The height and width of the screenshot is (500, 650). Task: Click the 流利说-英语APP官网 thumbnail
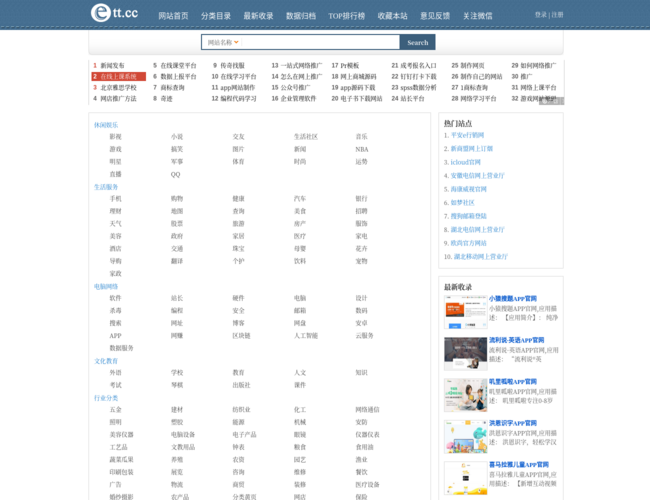(466, 354)
